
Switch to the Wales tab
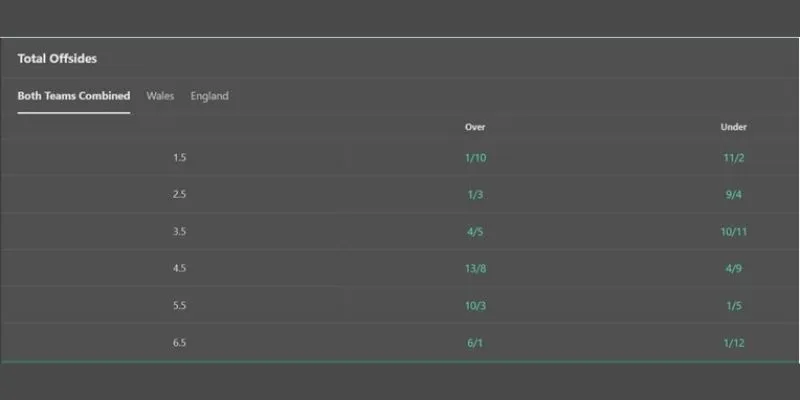[x=160, y=96]
